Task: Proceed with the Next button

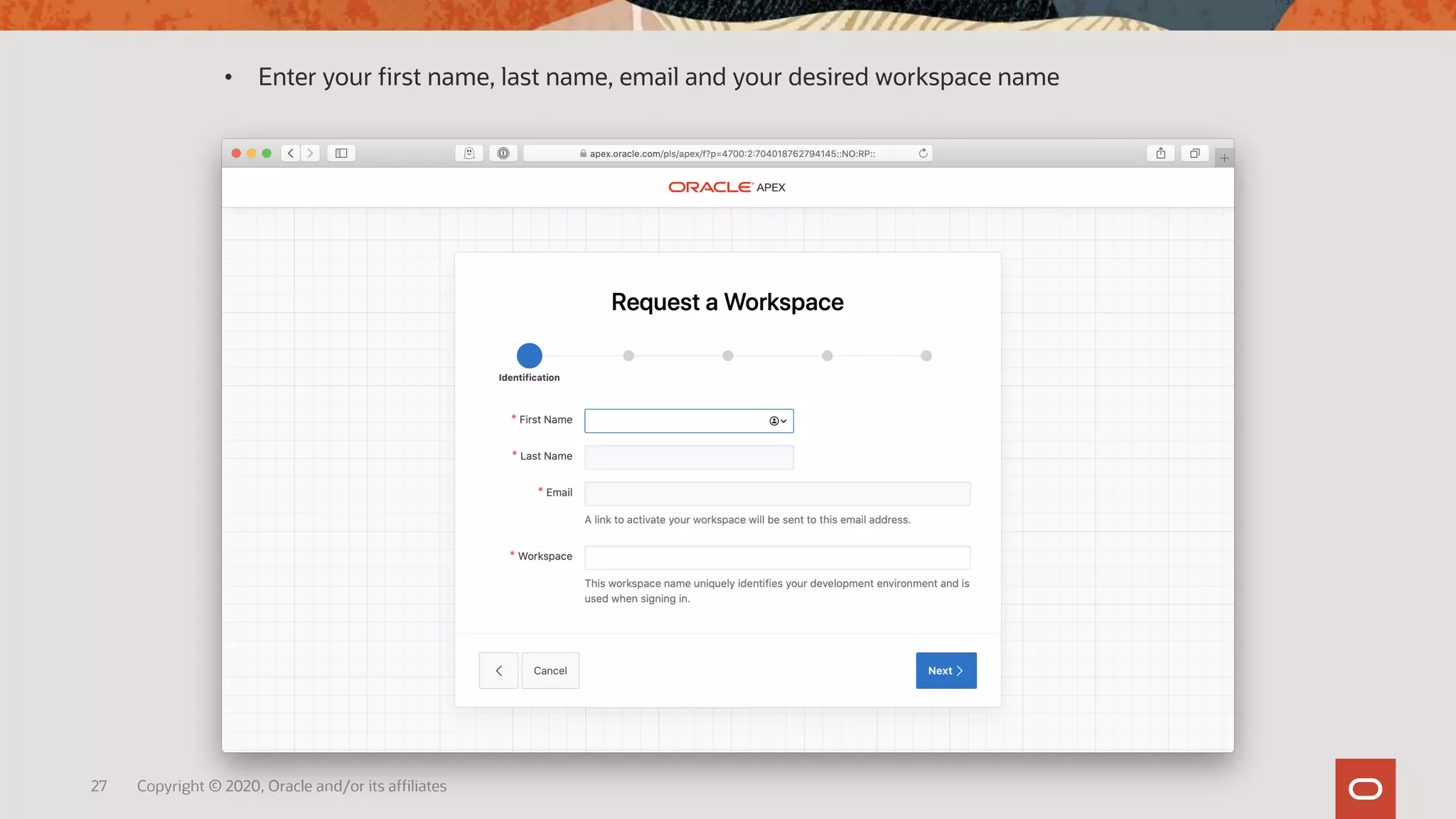Action: click(946, 670)
